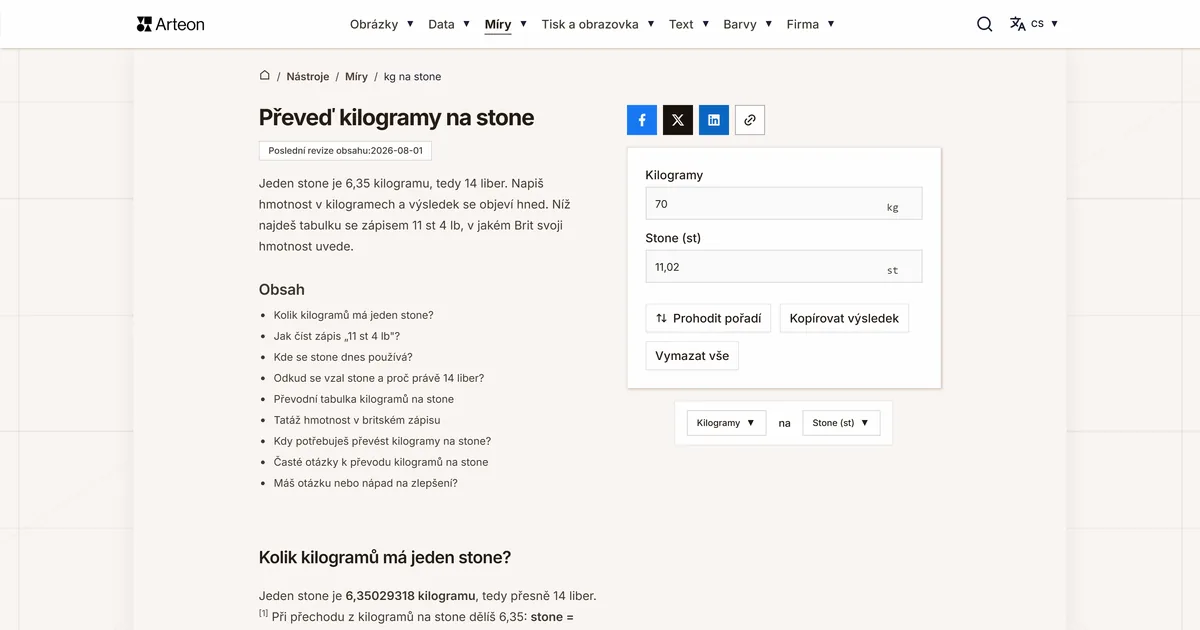Open Nástroje breadcrumb link

tap(308, 77)
